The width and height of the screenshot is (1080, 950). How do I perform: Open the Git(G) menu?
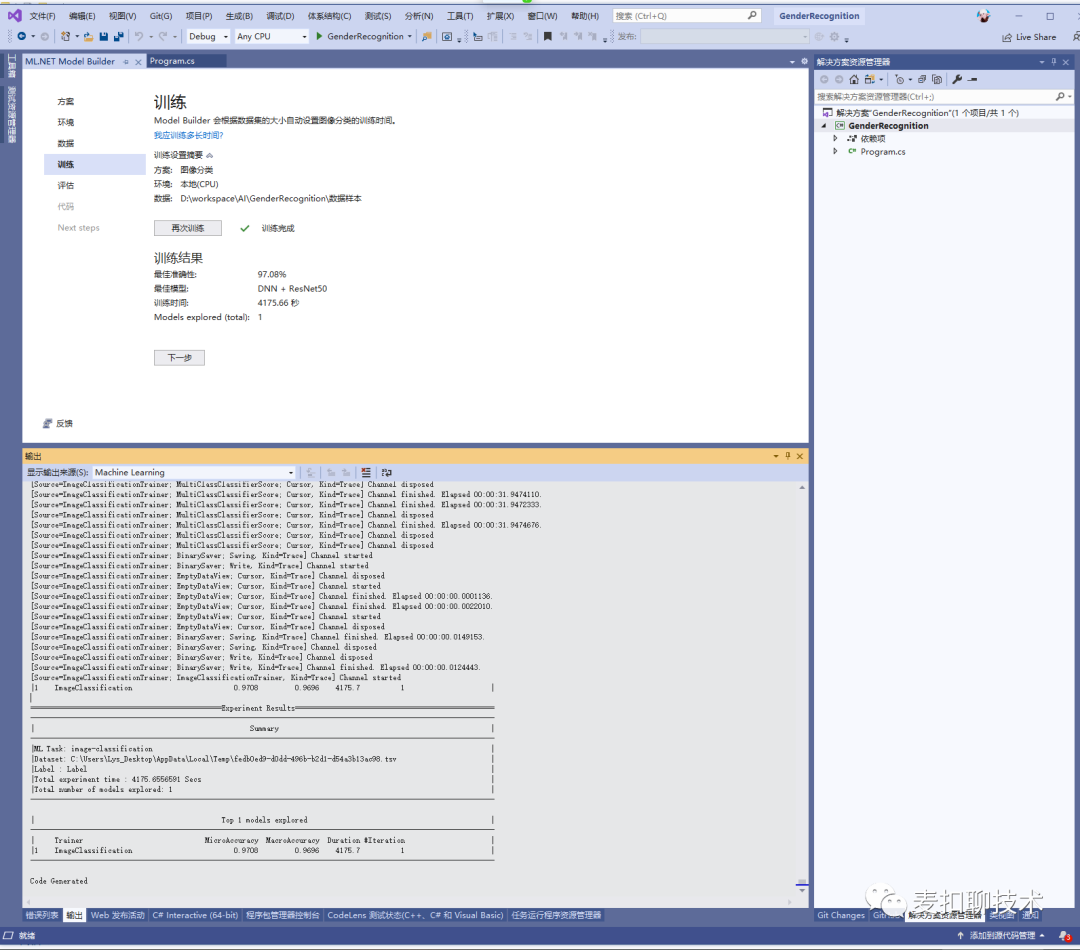(x=161, y=16)
